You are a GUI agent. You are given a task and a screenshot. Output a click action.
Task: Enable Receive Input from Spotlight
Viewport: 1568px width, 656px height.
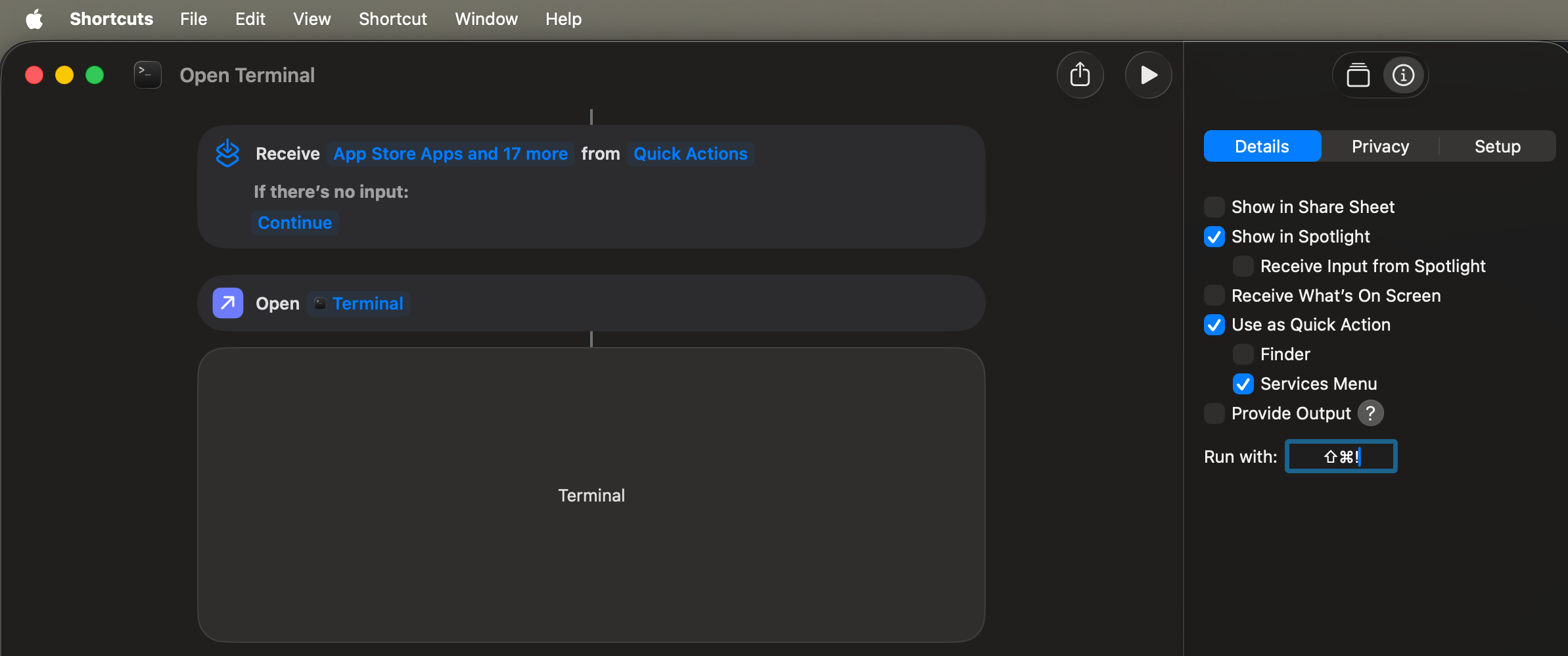coord(1243,266)
